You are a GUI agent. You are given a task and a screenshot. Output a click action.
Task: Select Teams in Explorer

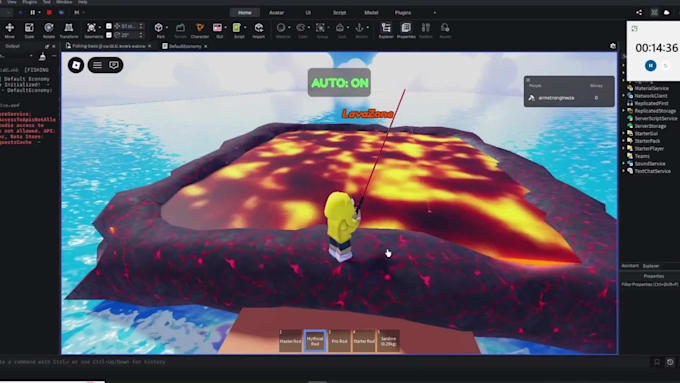(638, 156)
